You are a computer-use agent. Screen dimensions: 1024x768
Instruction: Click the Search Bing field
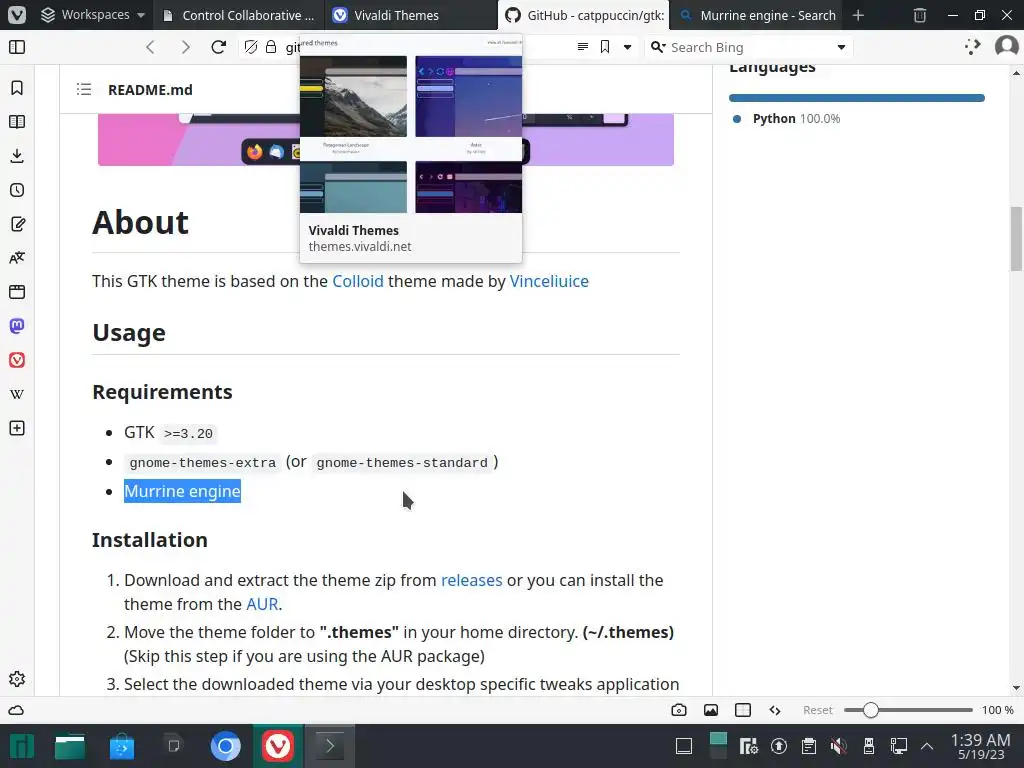click(x=749, y=47)
